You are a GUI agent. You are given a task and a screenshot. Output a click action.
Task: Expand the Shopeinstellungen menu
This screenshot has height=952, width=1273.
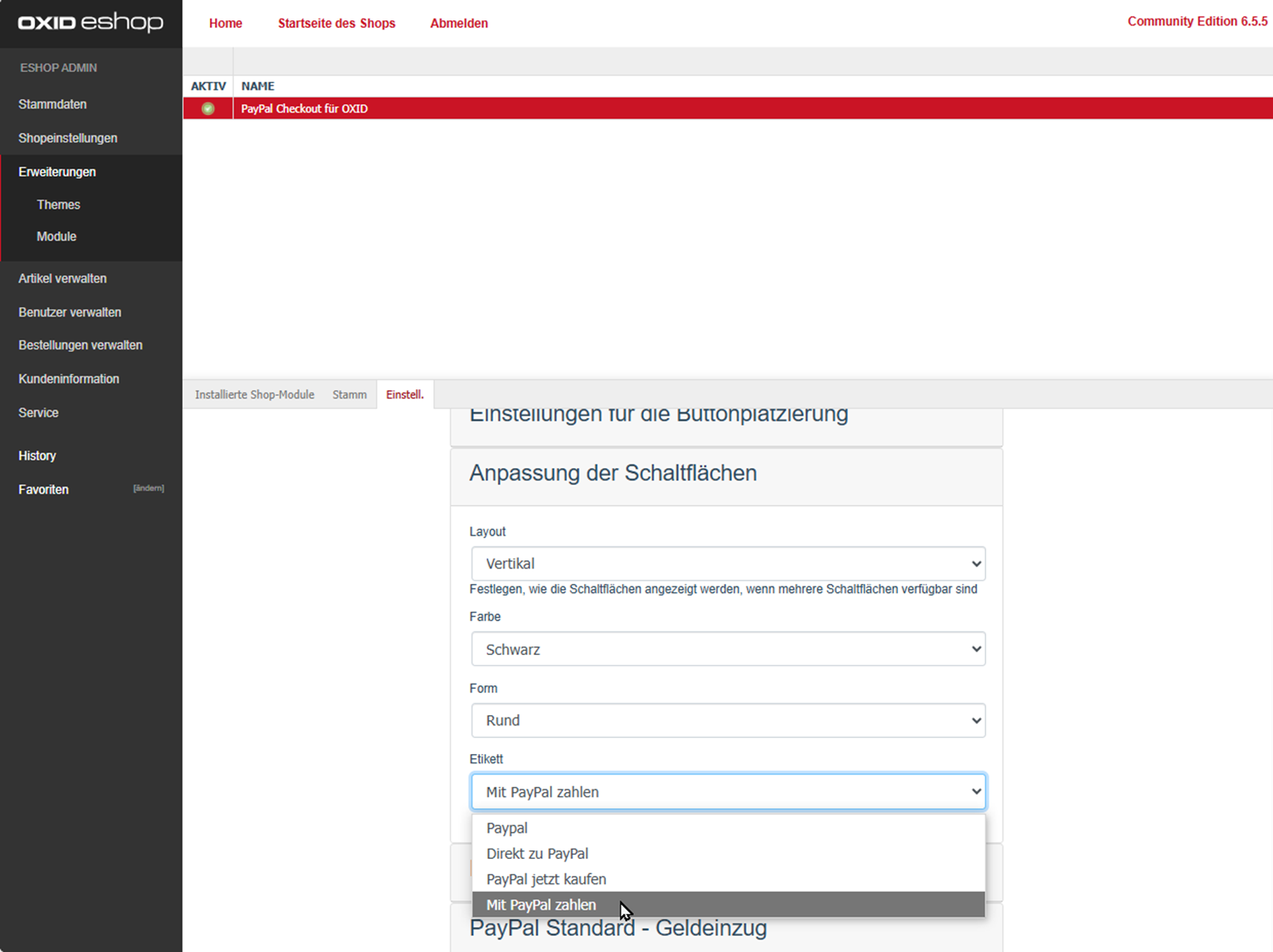point(68,138)
